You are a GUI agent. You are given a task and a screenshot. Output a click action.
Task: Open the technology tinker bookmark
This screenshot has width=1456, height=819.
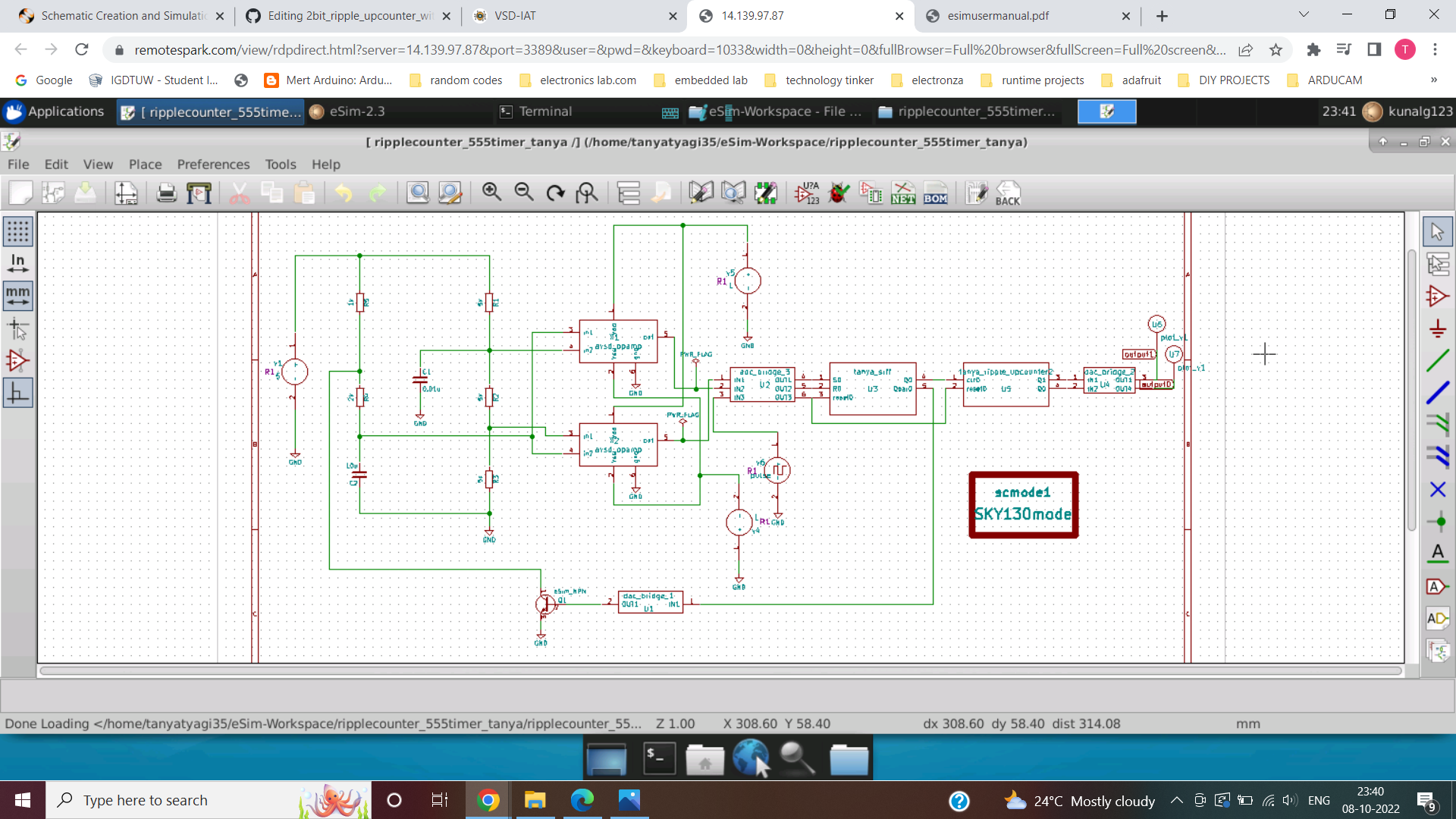pos(828,80)
